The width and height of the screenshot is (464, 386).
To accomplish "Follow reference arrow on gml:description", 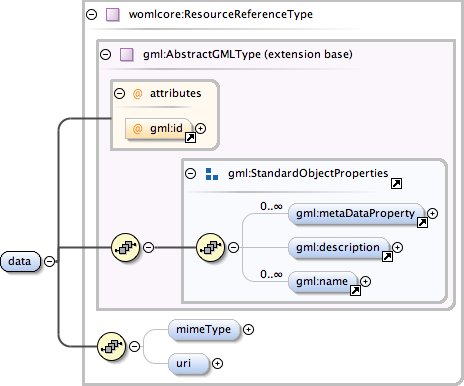I will click(387, 256).
